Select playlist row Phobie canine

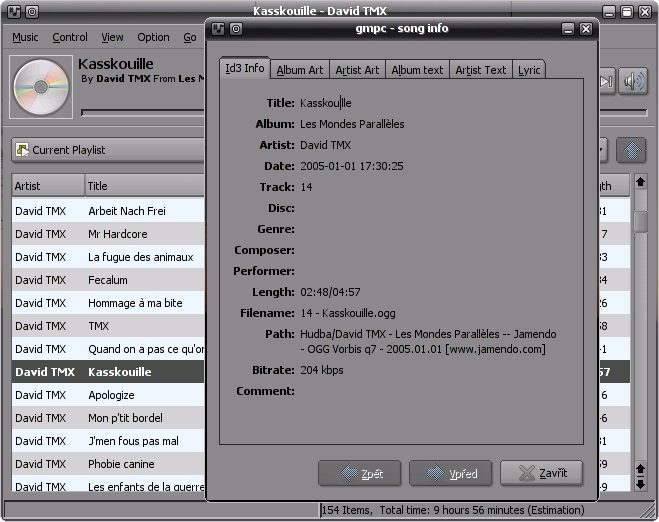tap(108, 464)
